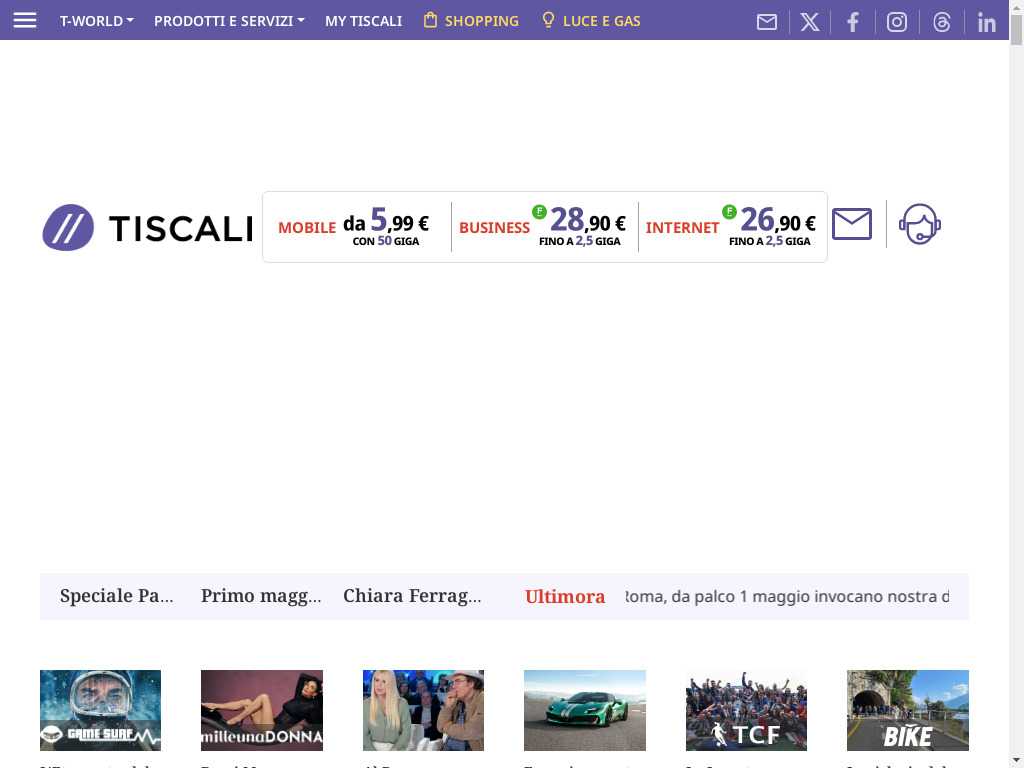Click the Ultimora label
The image size is (1024, 768).
565,596
